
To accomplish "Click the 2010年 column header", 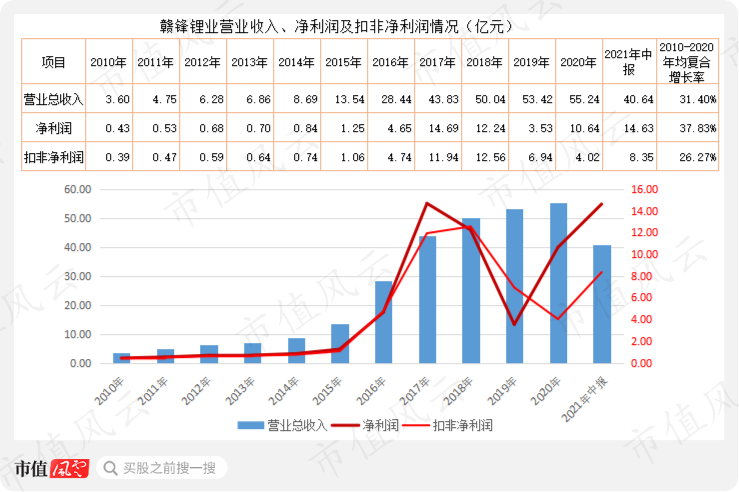I will pyautogui.click(x=108, y=62).
